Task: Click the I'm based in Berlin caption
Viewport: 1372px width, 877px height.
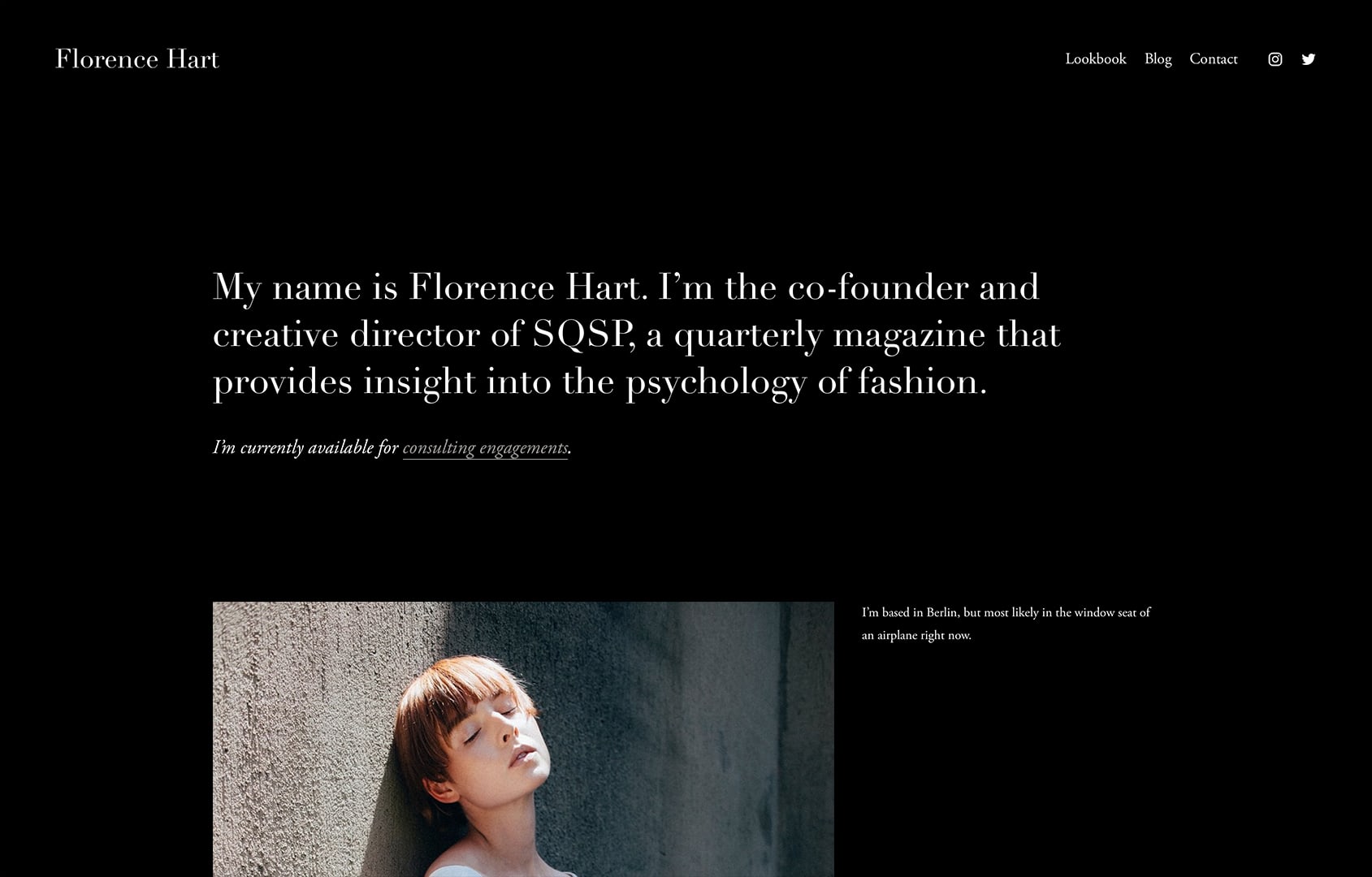Action: tap(1006, 624)
